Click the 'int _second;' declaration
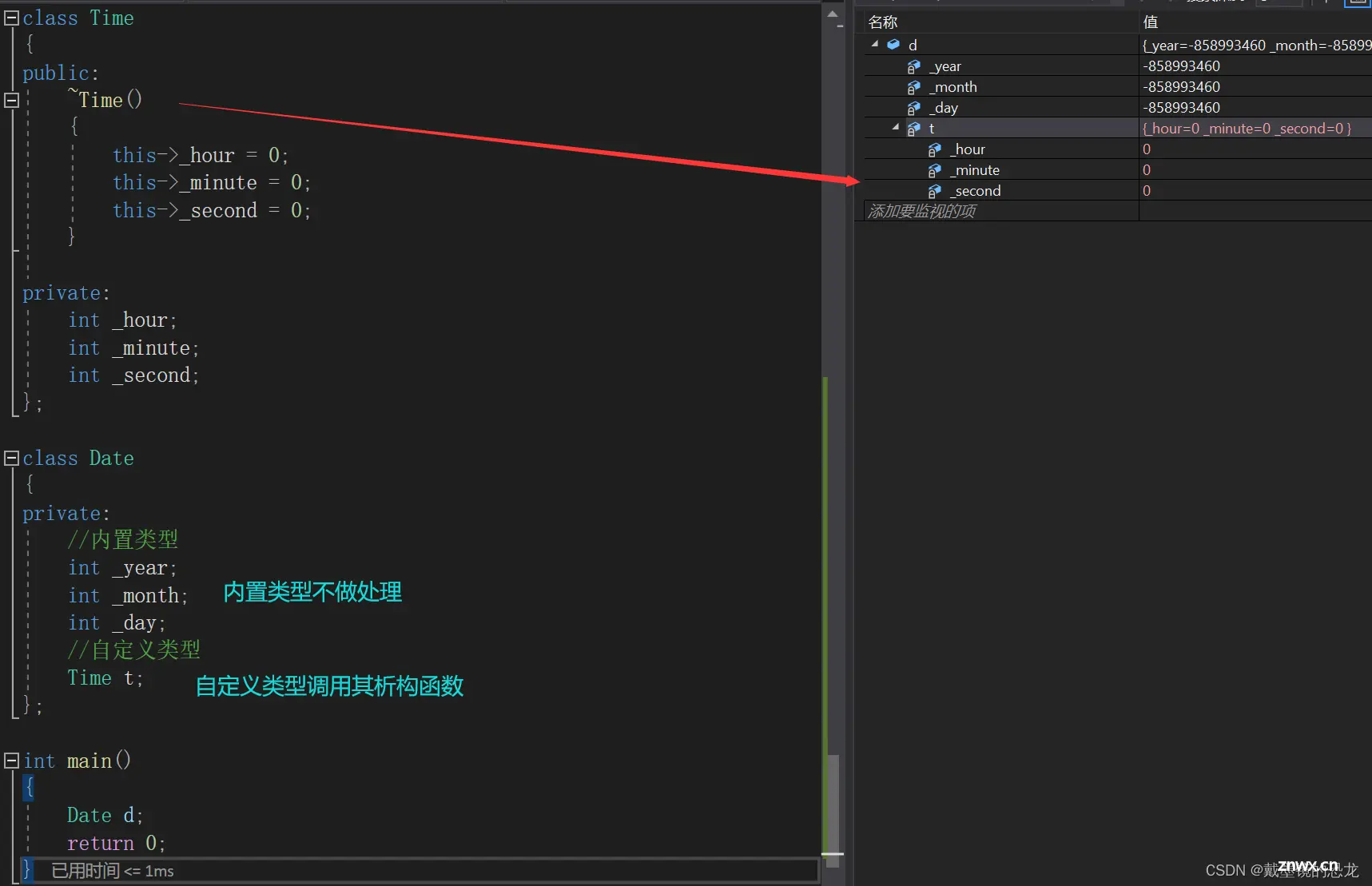1372x886 pixels. [x=133, y=375]
